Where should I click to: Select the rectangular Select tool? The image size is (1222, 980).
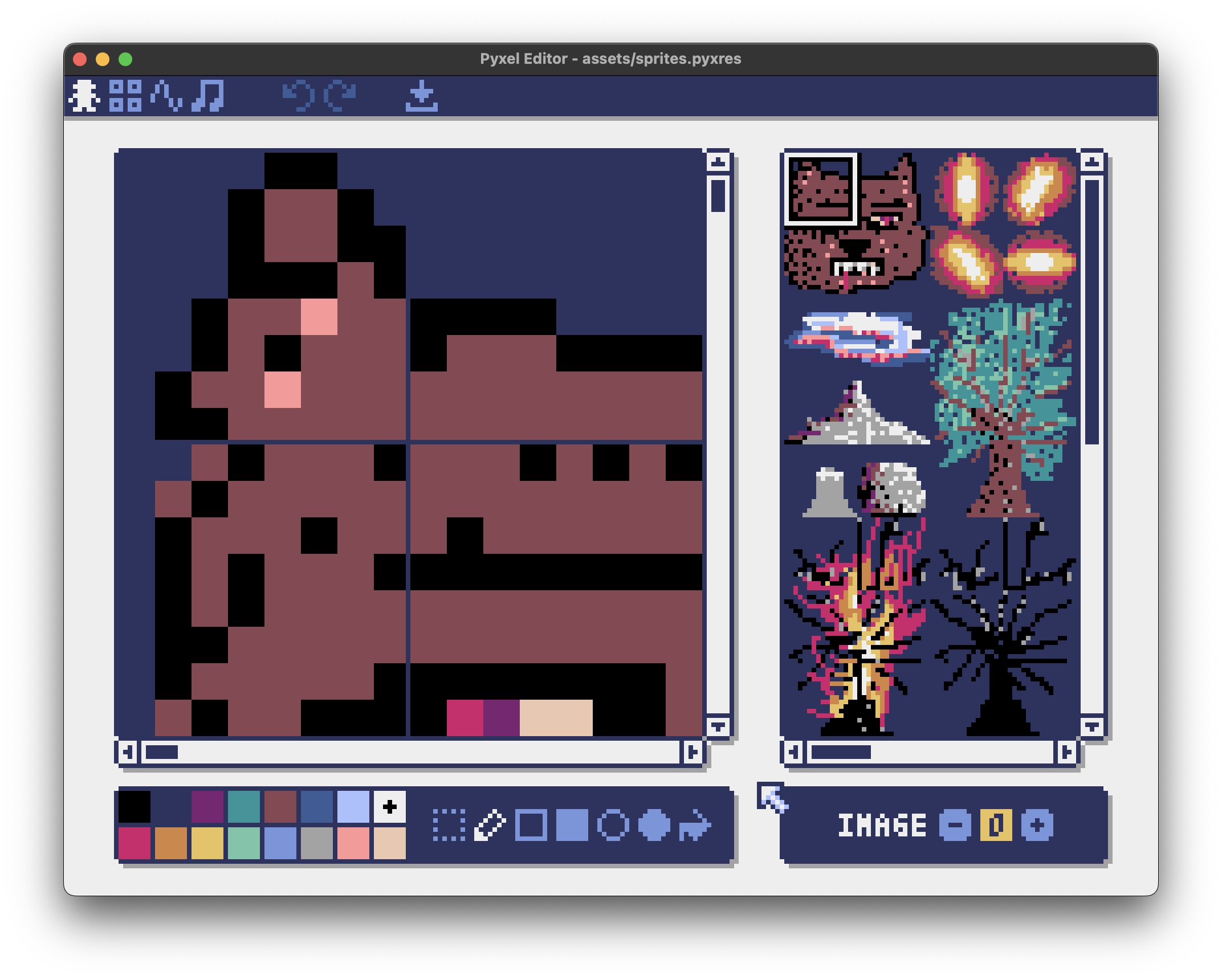pyautogui.click(x=449, y=824)
